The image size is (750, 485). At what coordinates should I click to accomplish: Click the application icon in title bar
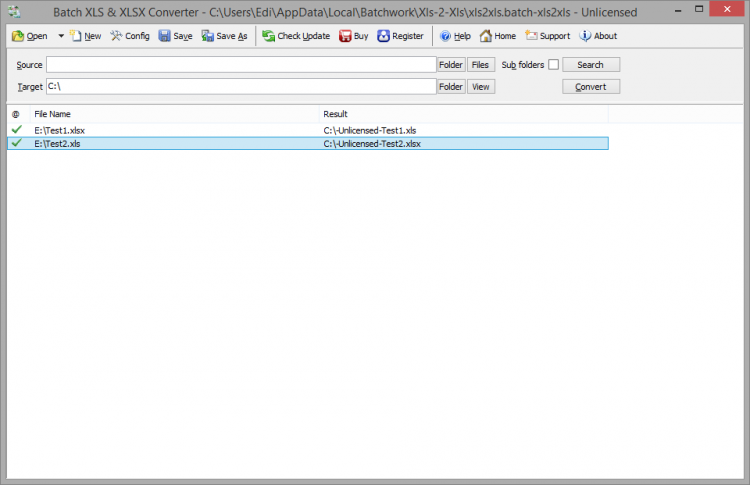pos(14,11)
